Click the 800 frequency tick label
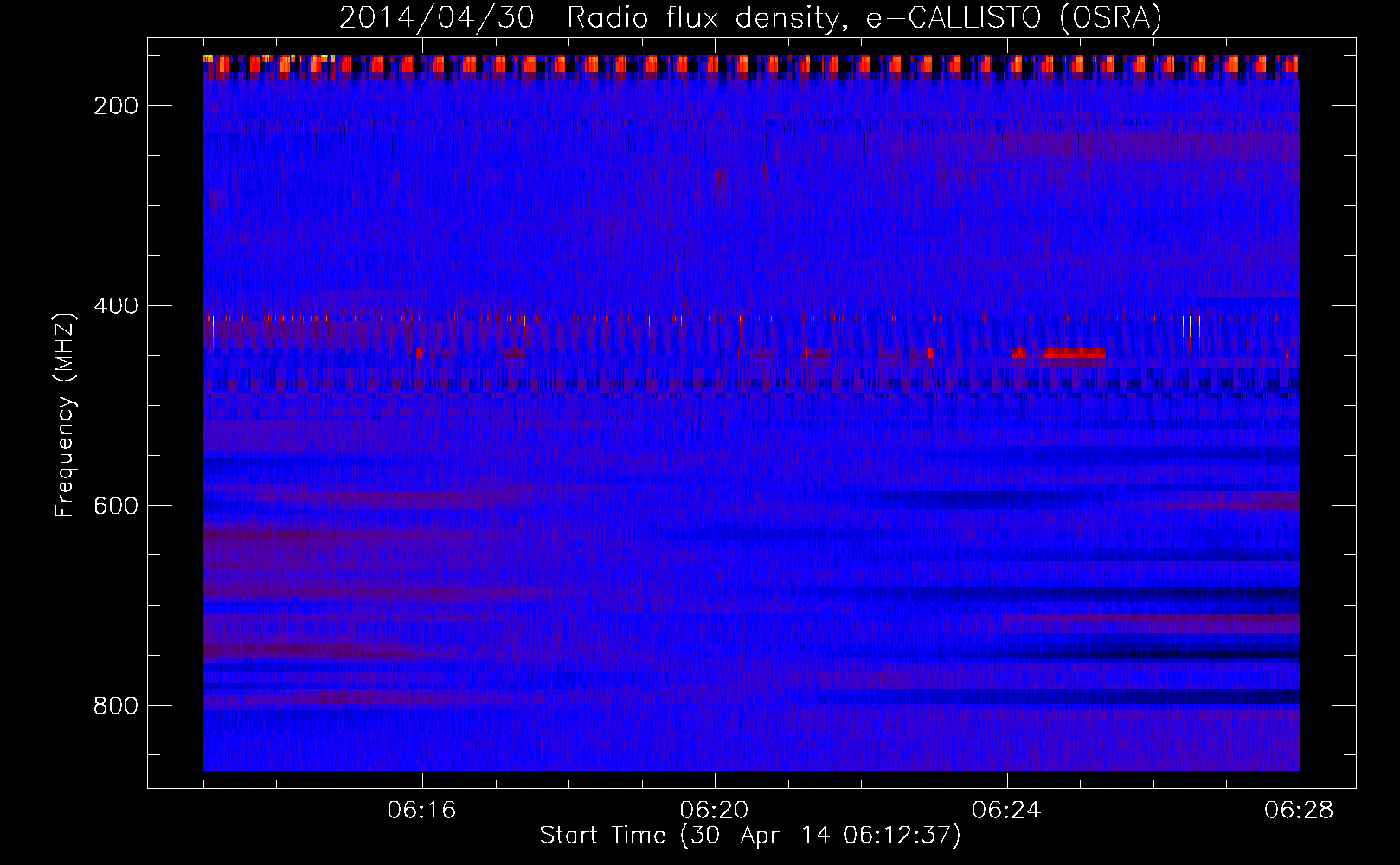Viewport: 1400px width, 865px height. point(117,706)
